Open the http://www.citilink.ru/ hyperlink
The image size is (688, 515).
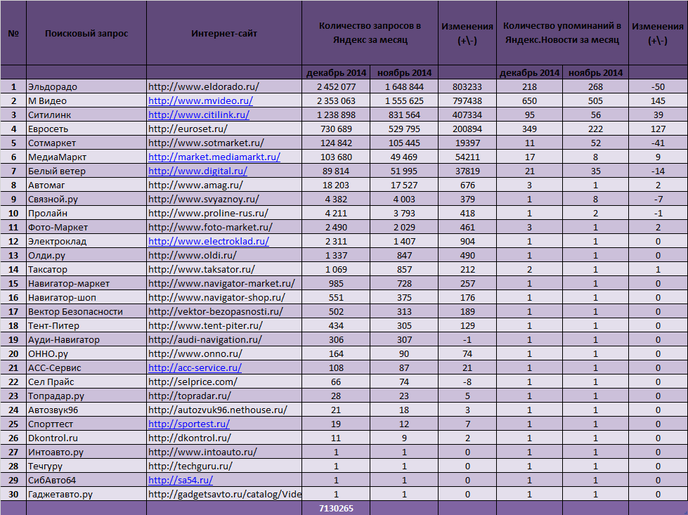coord(199,115)
